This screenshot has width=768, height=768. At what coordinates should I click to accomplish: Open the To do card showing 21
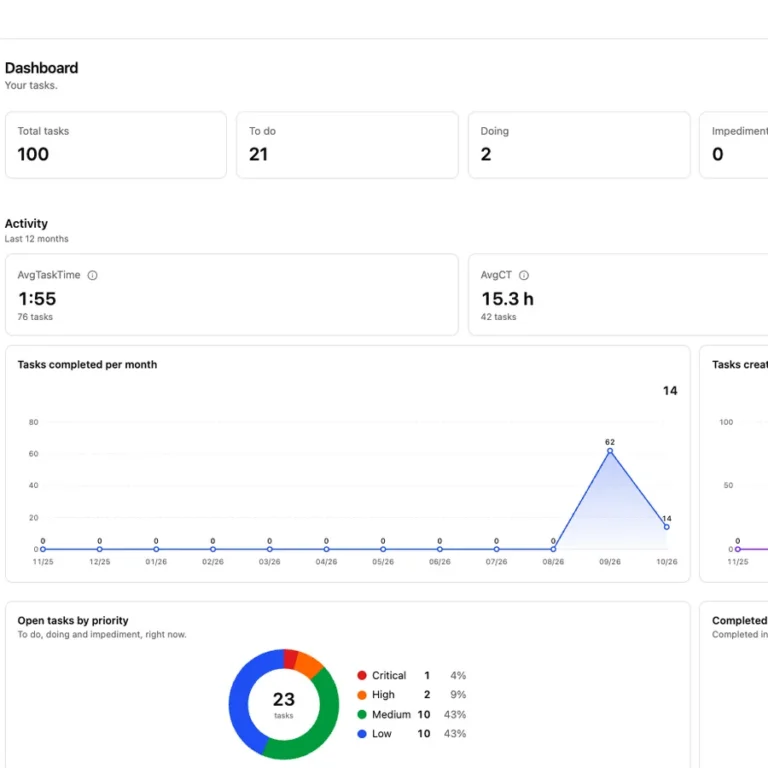[x=347, y=145]
